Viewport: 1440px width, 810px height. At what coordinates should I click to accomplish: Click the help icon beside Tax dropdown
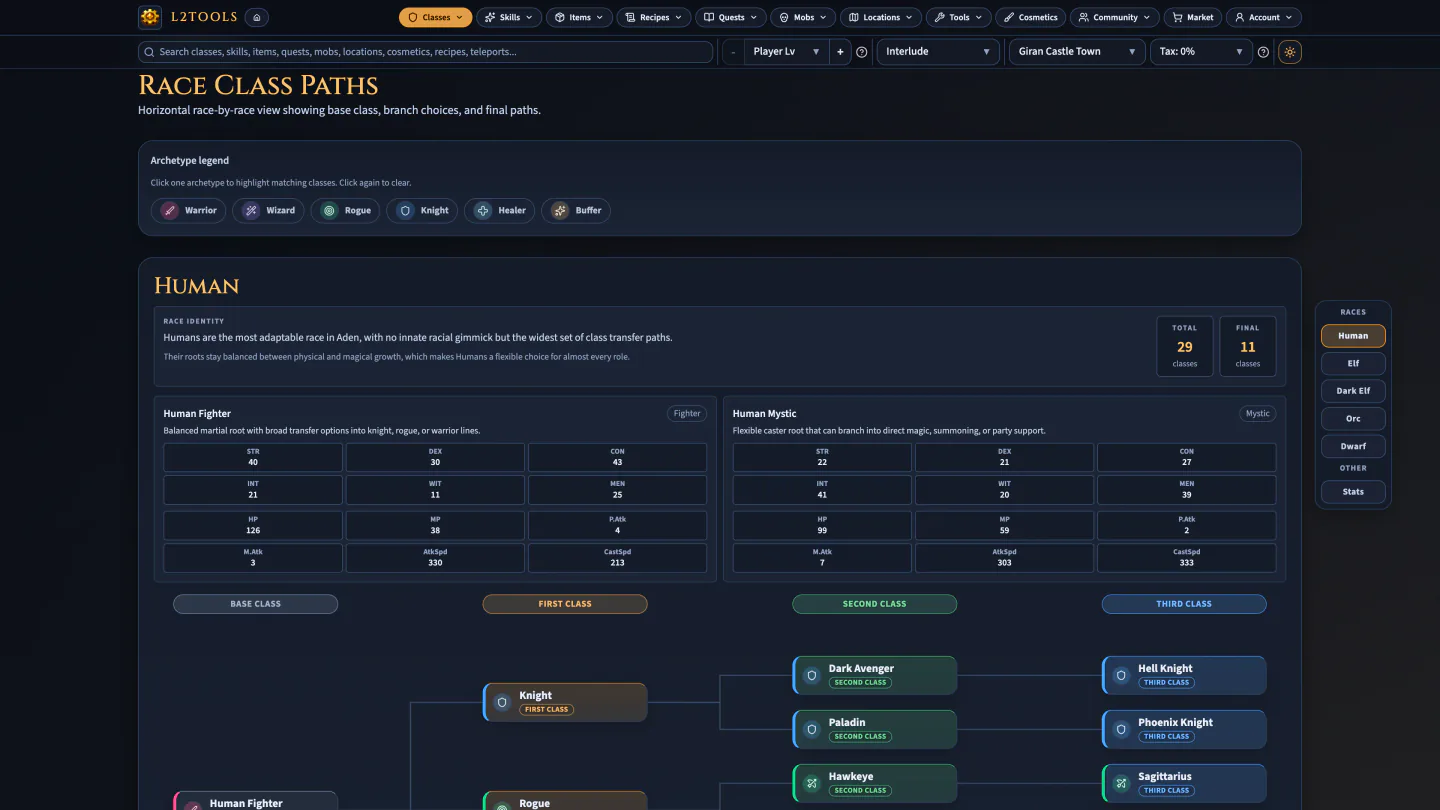(1263, 52)
